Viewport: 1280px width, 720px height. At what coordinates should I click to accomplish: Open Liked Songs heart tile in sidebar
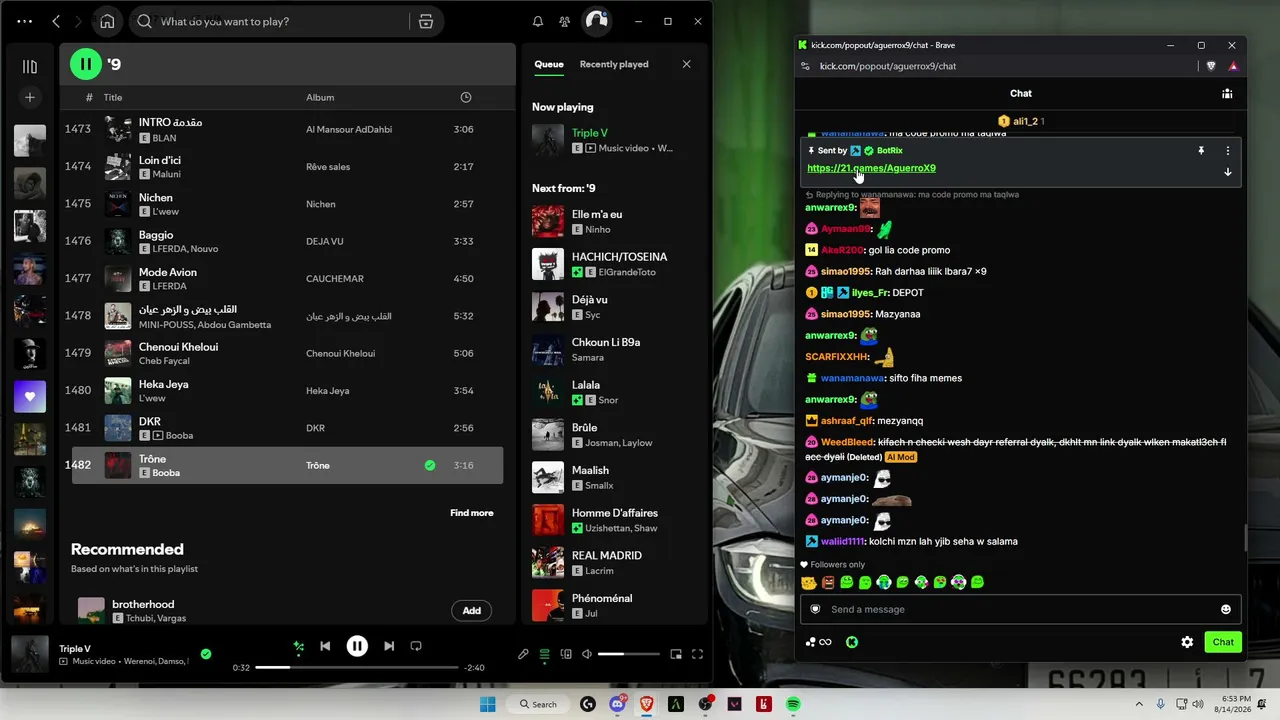click(30, 397)
